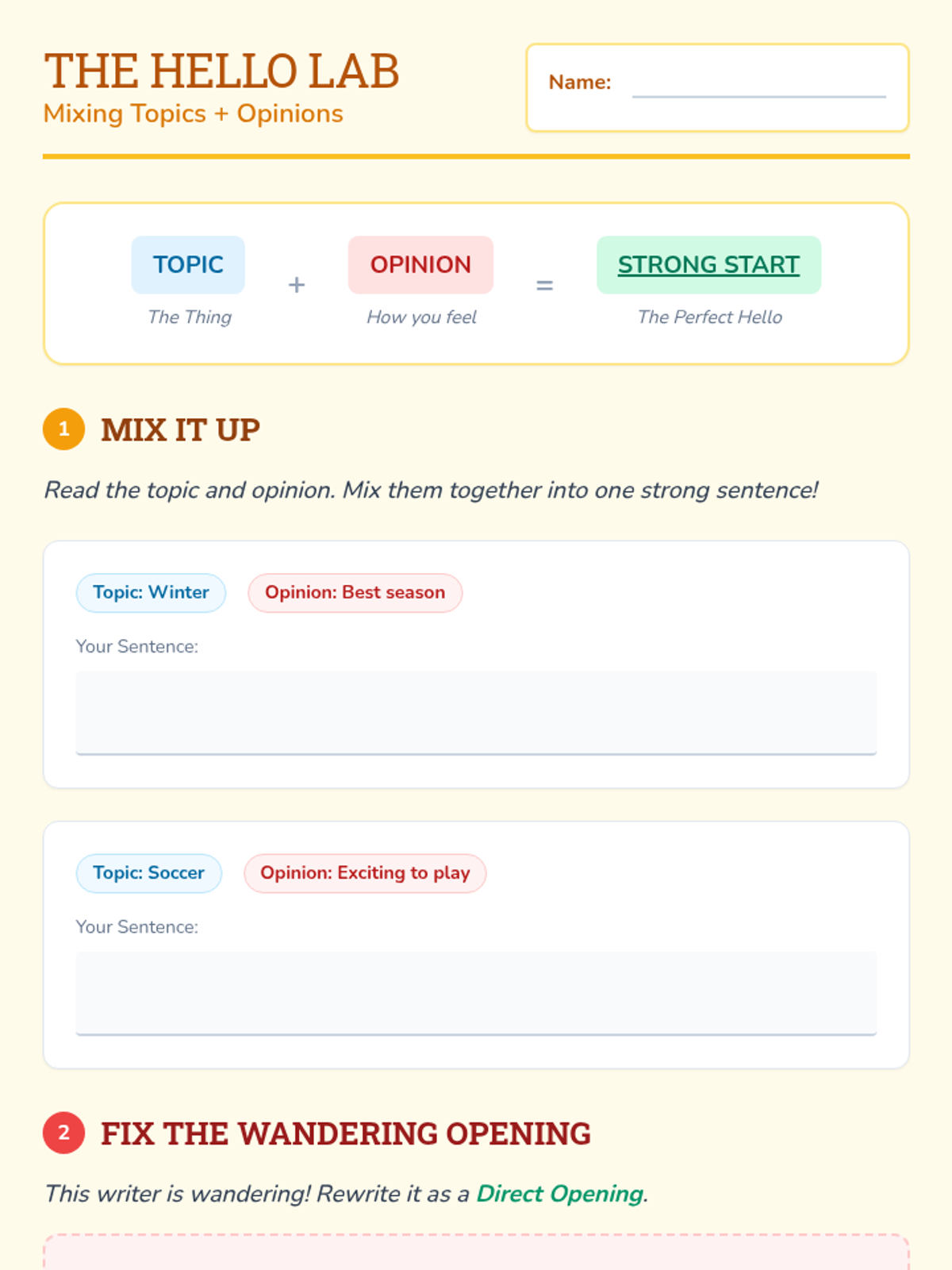Click the Winter sentence answer box

(x=476, y=712)
